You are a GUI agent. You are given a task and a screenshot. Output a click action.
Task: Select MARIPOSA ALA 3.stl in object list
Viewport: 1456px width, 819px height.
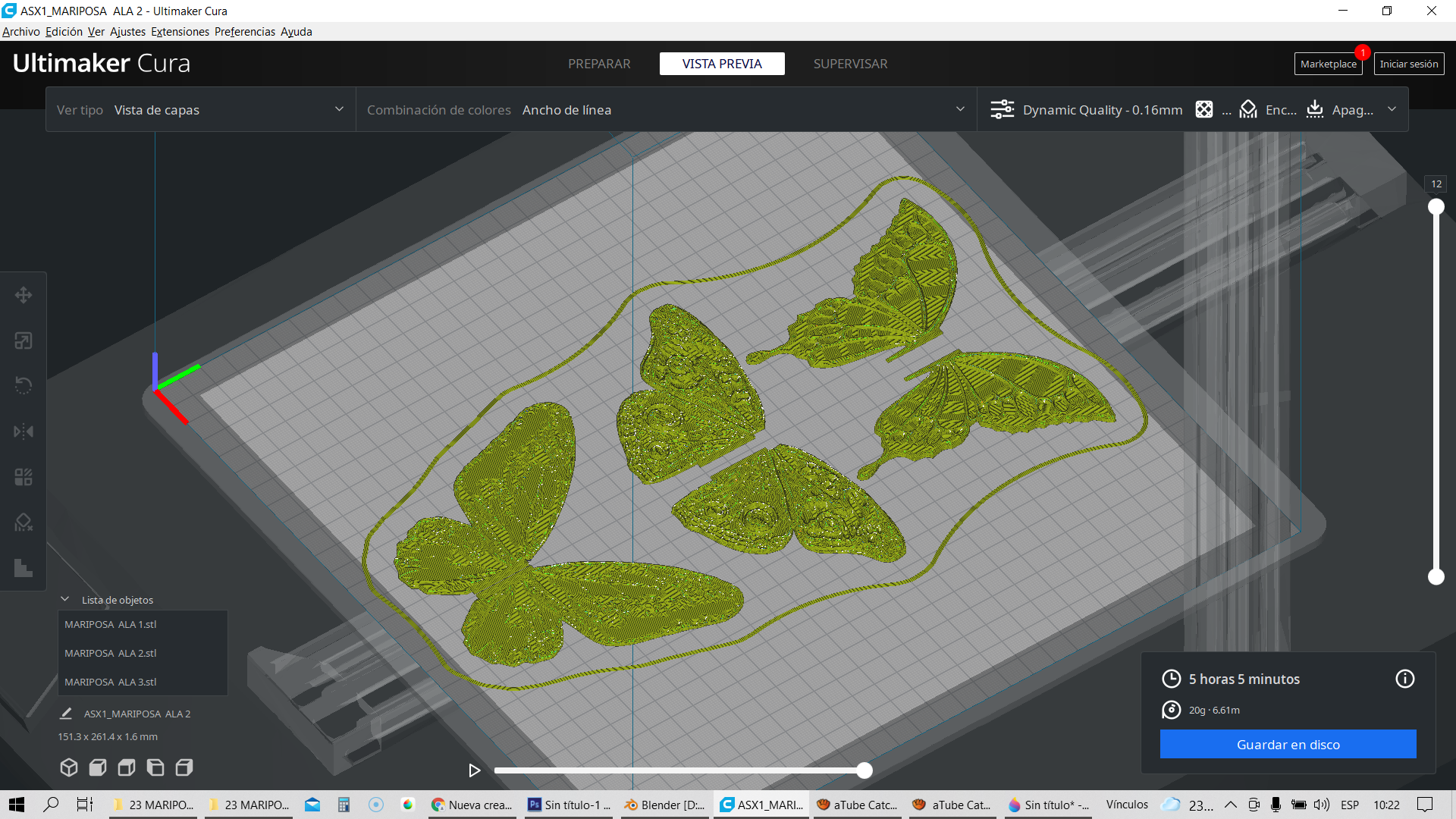pyautogui.click(x=111, y=682)
